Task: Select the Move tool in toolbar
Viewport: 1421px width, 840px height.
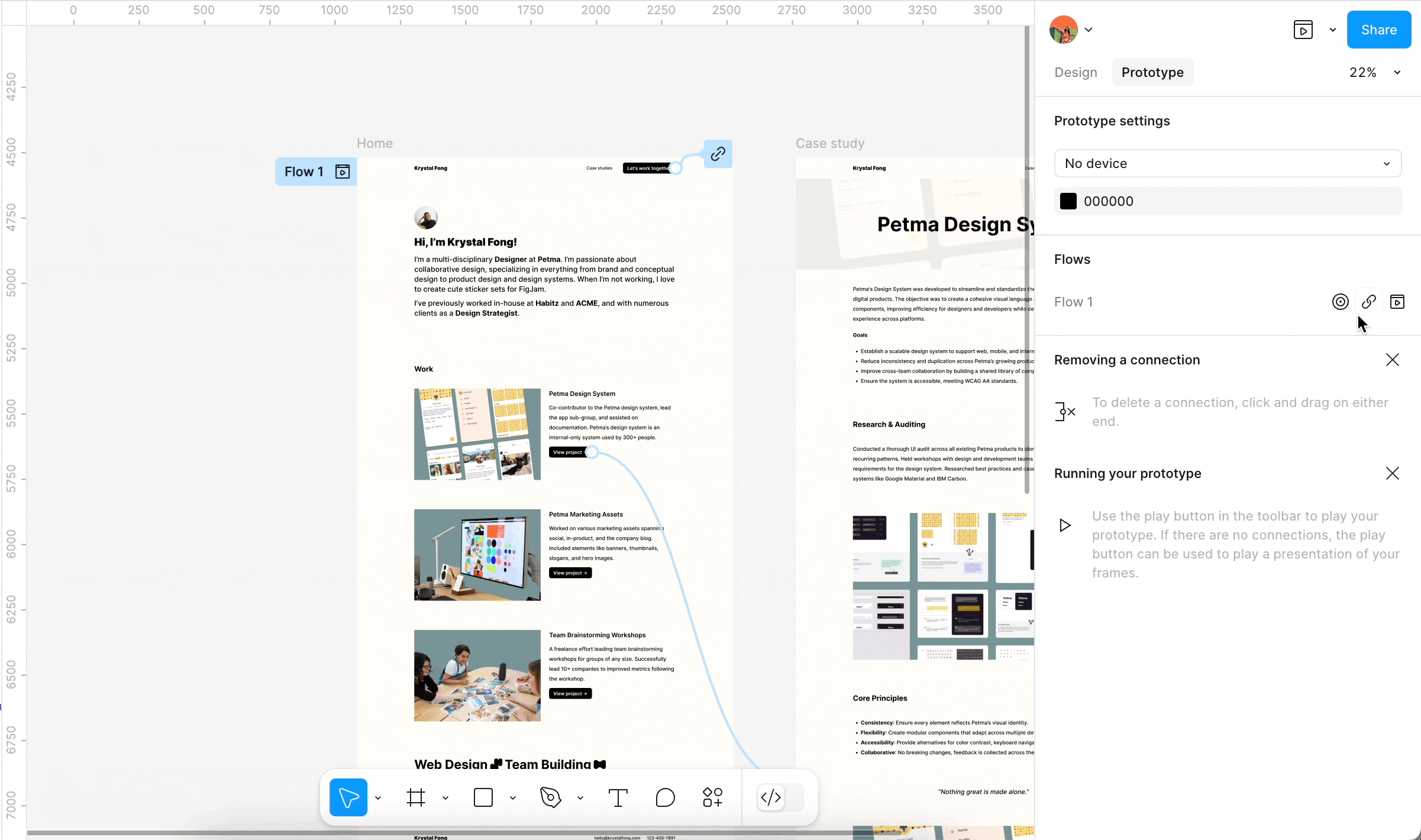Action: [x=348, y=797]
